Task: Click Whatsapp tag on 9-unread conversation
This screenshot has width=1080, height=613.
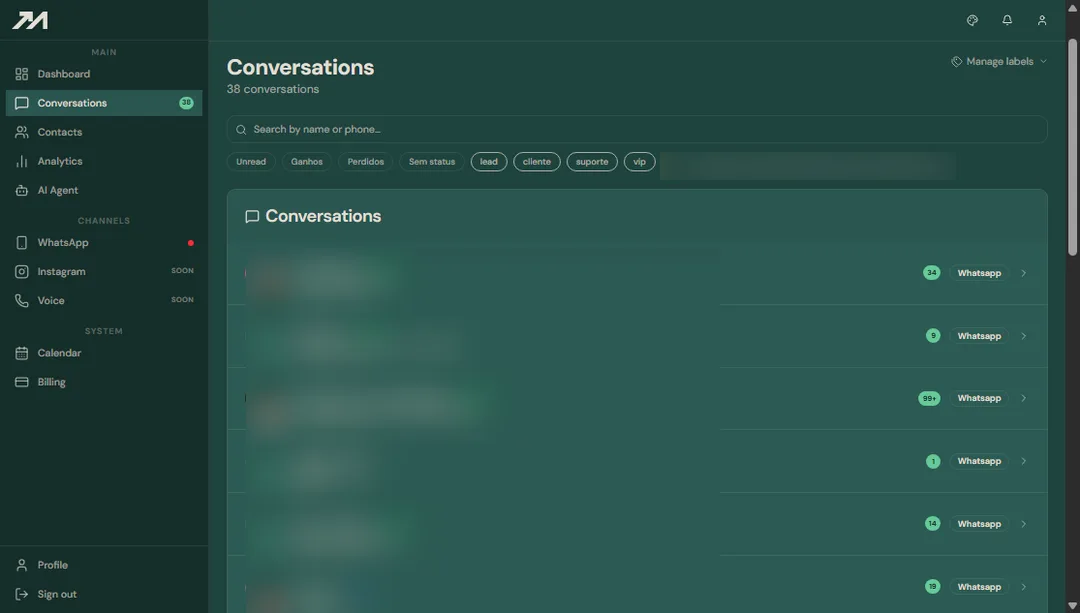Action: [x=979, y=336]
